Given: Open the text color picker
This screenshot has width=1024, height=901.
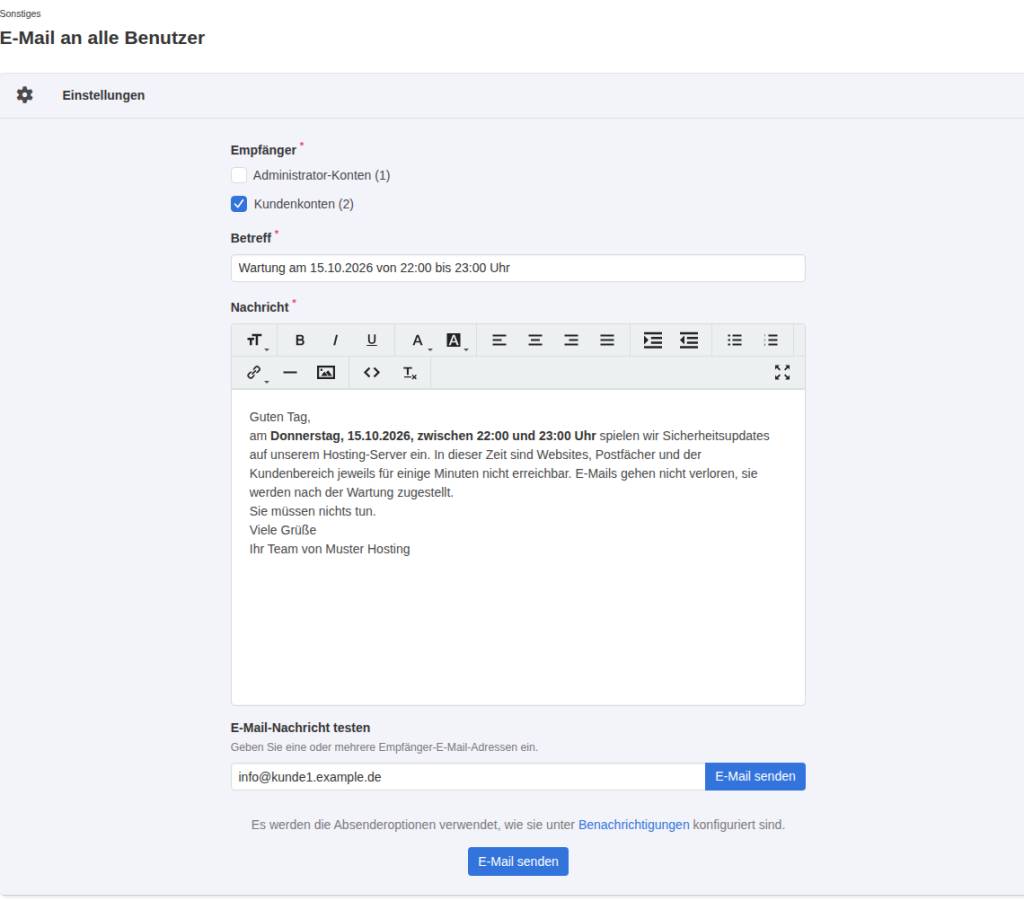Looking at the screenshot, I should (418, 340).
